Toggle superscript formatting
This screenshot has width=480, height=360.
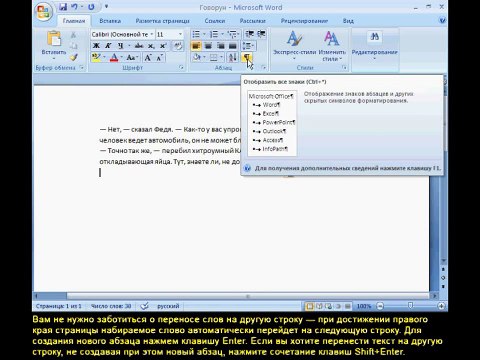pos(163,46)
